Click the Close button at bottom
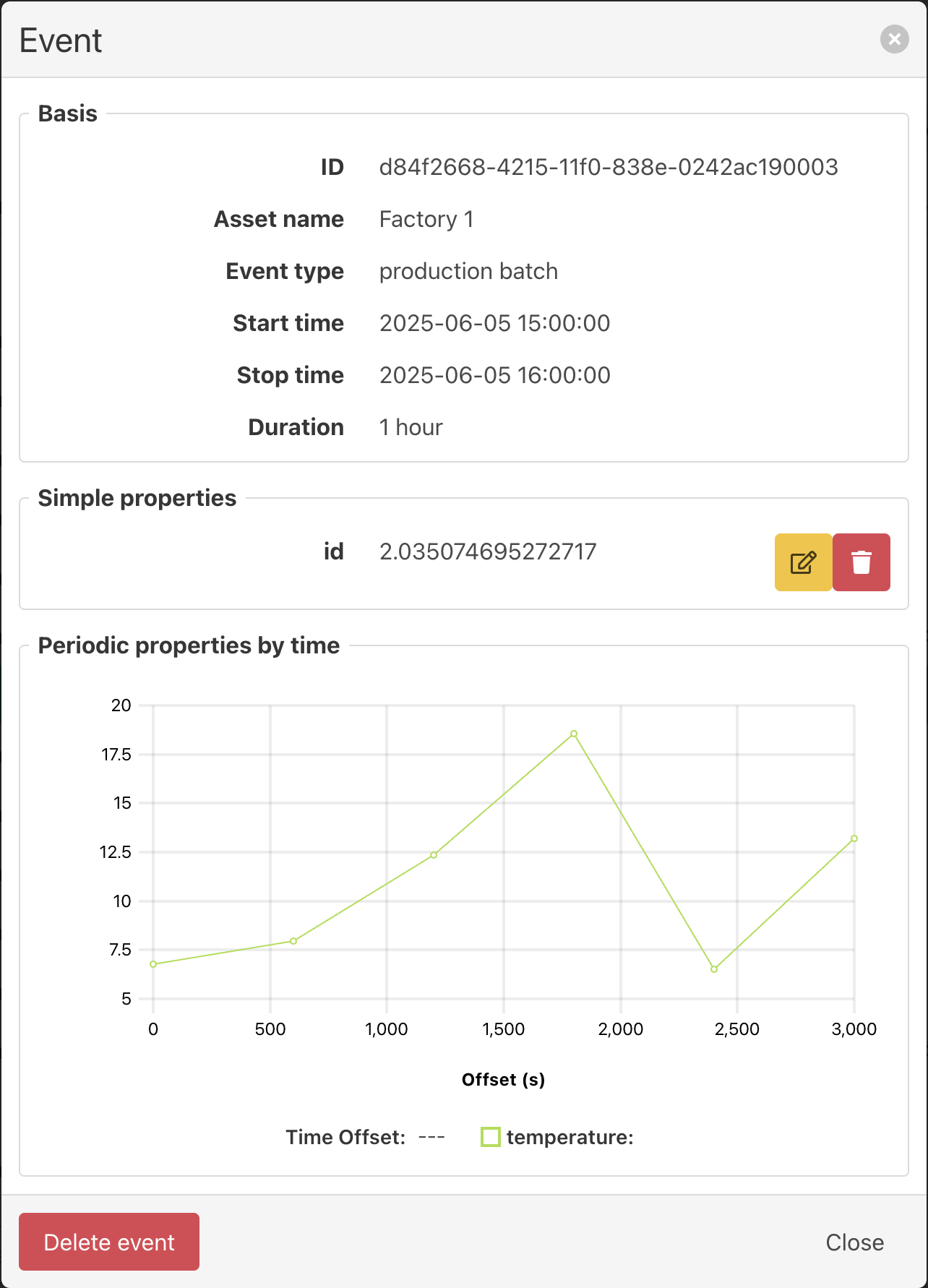The height and width of the screenshot is (1288, 928). tap(854, 1242)
